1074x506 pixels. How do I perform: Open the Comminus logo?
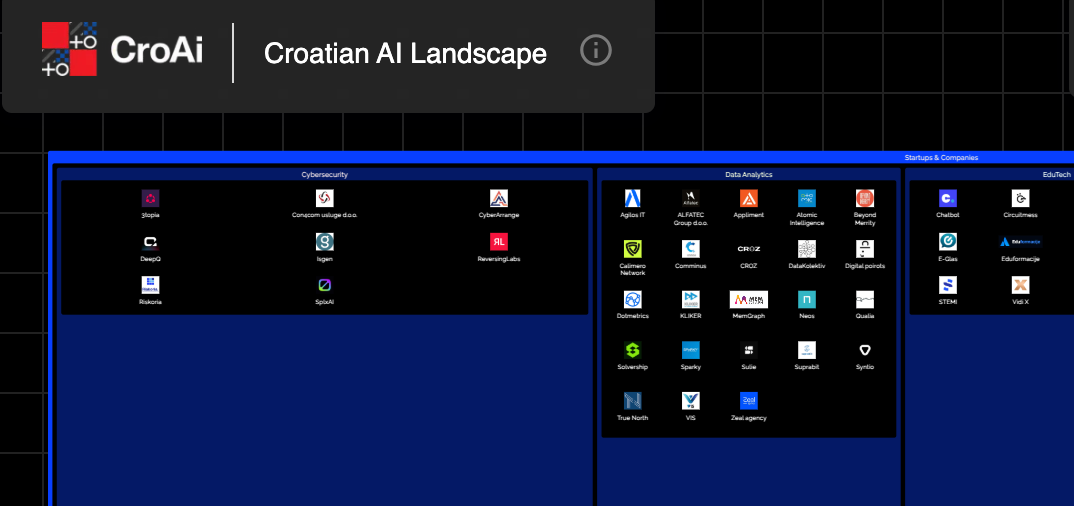click(690, 249)
